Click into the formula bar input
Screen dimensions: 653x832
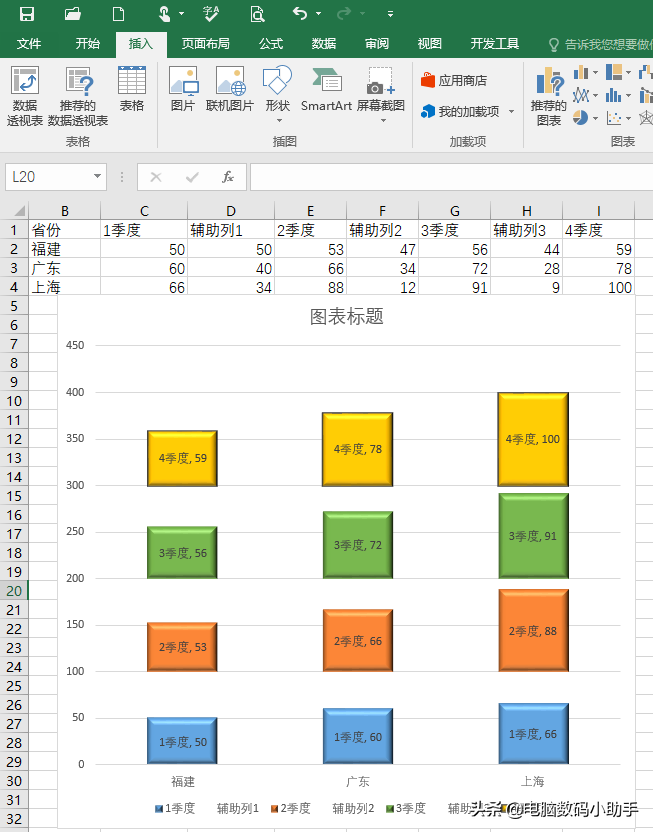pyautogui.click(x=451, y=177)
